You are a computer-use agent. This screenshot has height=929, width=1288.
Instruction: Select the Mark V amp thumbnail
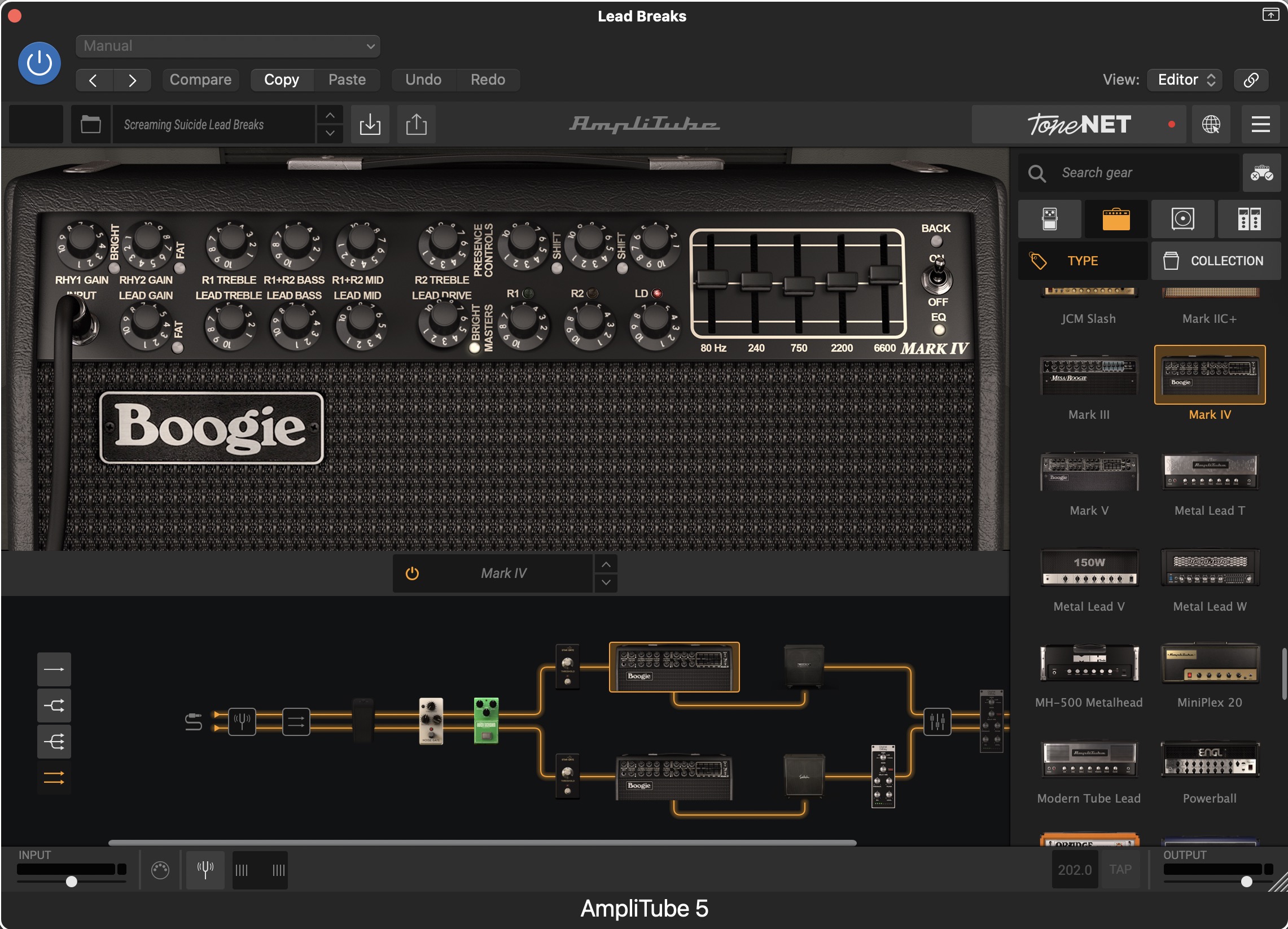[x=1089, y=472]
